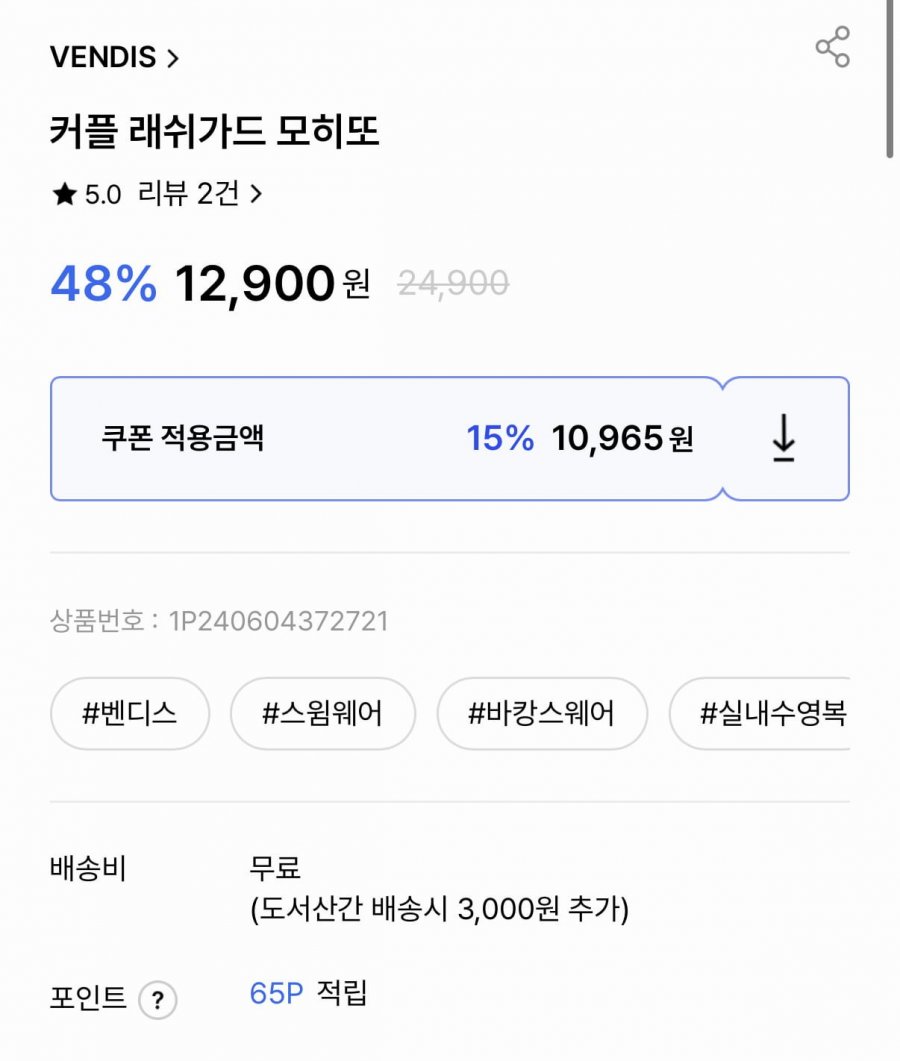The width and height of the screenshot is (900, 1061).
Task: Click the page scrollbar thumb
Action: tap(890, 79)
